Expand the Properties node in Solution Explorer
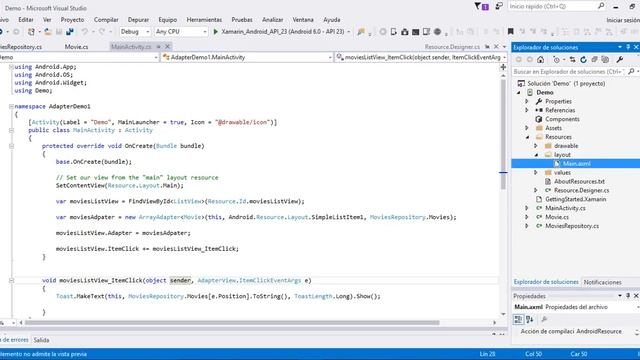 (527, 101)
